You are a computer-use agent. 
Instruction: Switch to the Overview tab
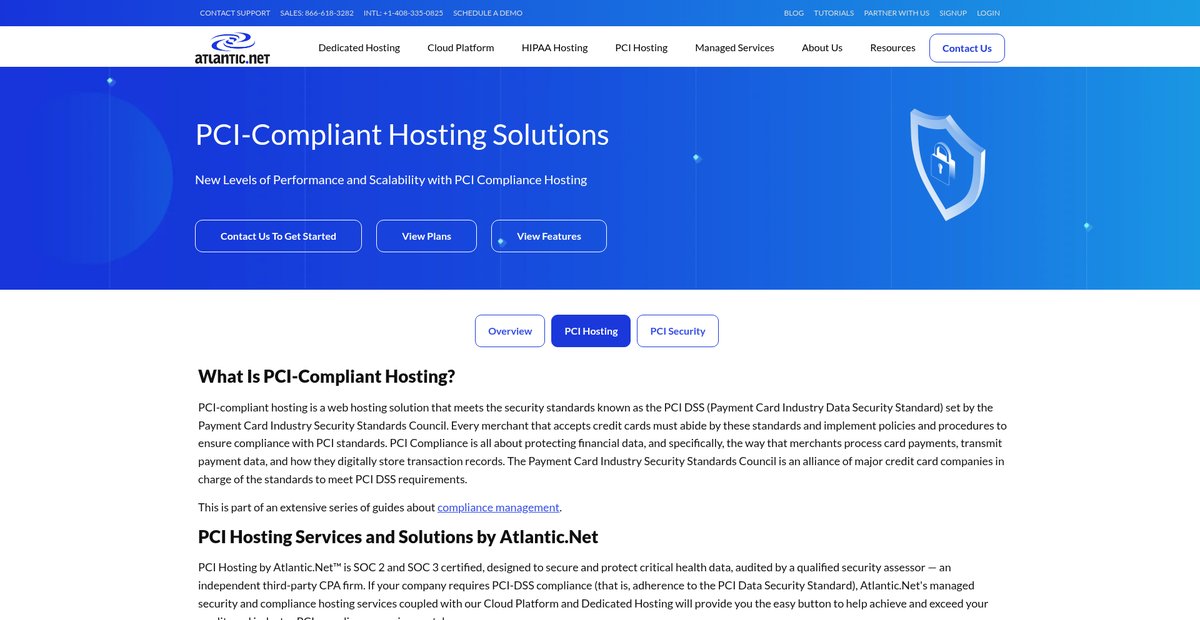[510, 331]
